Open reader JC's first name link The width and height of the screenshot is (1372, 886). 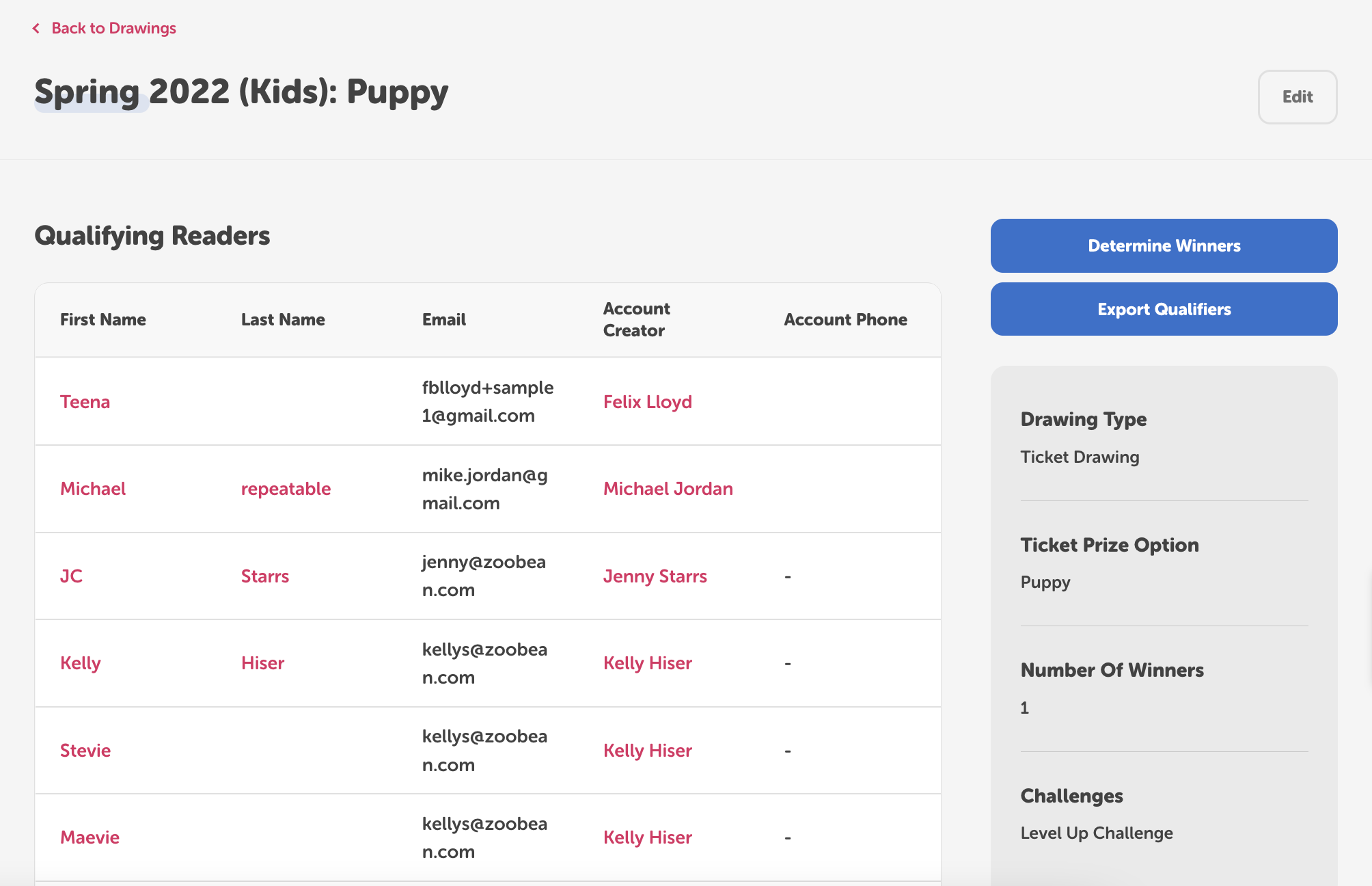pos(71,576)
